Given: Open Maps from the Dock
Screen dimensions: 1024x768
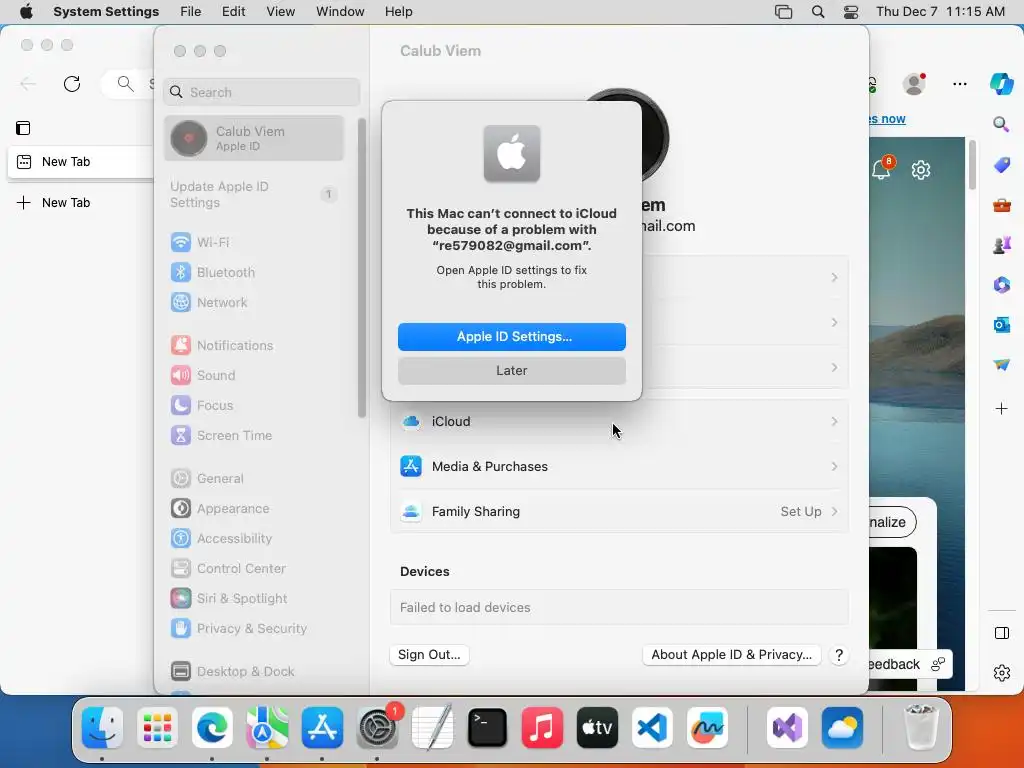Looking at the screenshot, I should [267, 727].
